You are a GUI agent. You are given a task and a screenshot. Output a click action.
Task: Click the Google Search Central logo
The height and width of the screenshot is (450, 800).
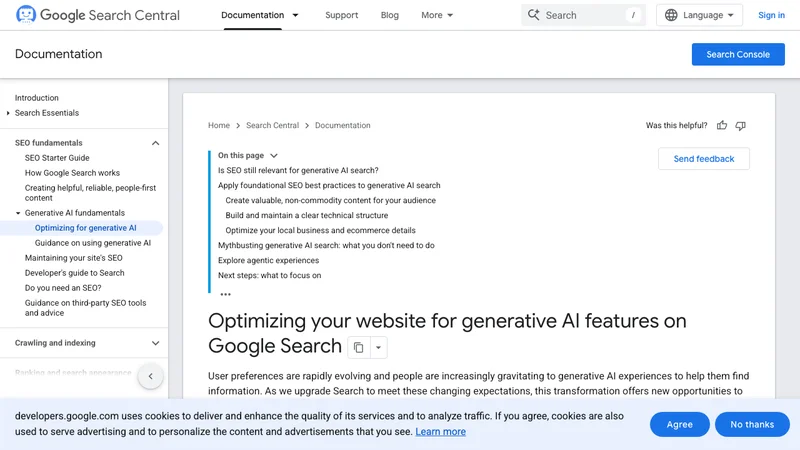(97, 15)
